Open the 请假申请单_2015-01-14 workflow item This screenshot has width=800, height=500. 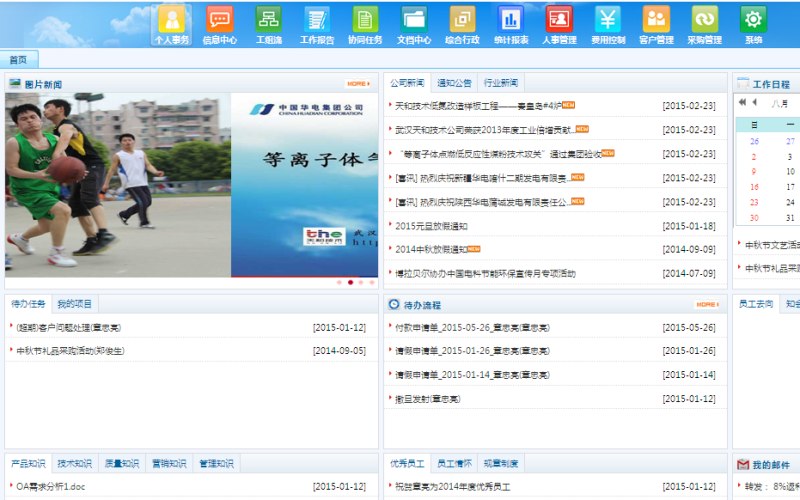tap(472, 375)
